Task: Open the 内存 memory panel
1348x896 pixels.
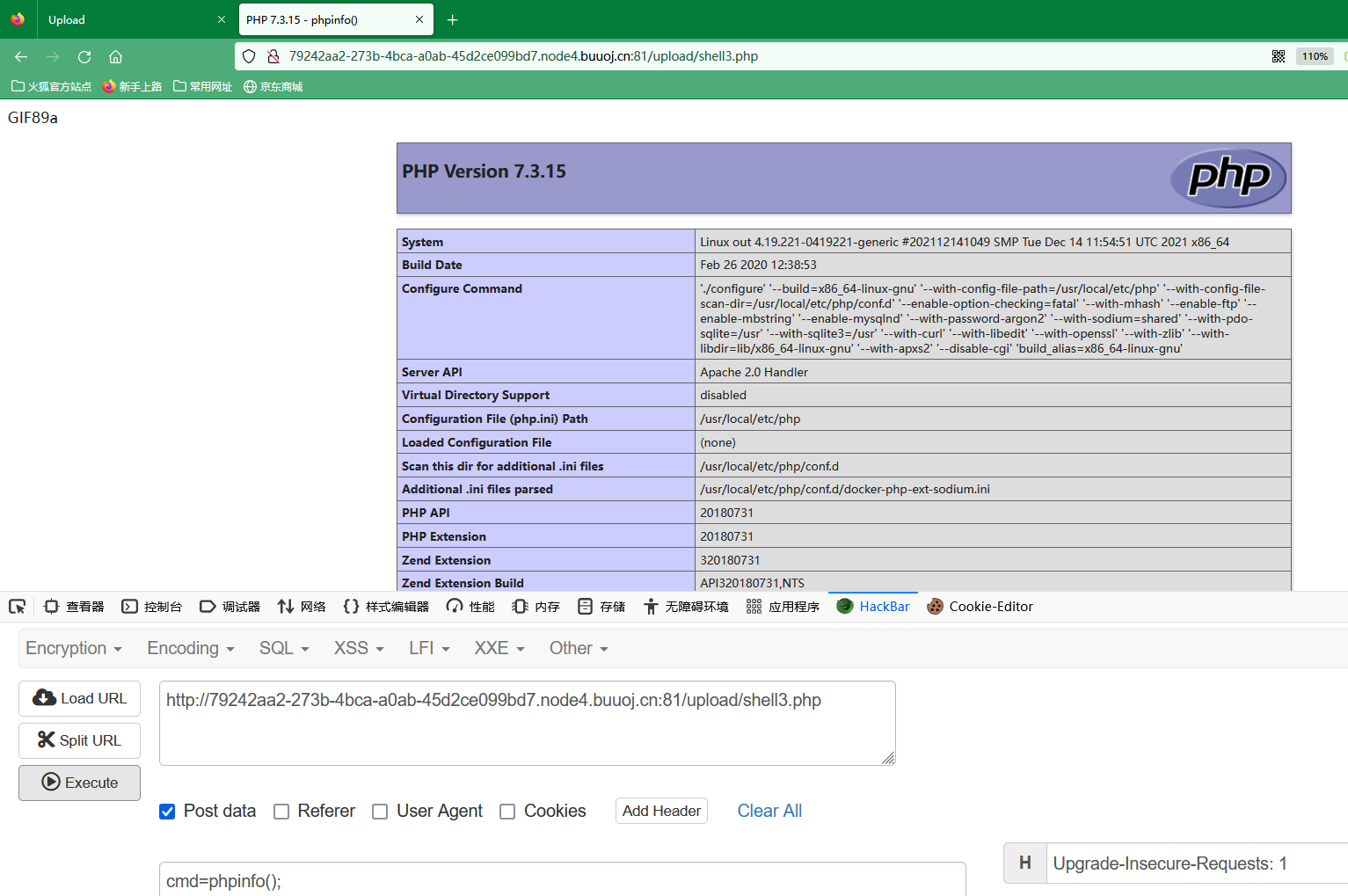Action: click(x=536, y=607)
